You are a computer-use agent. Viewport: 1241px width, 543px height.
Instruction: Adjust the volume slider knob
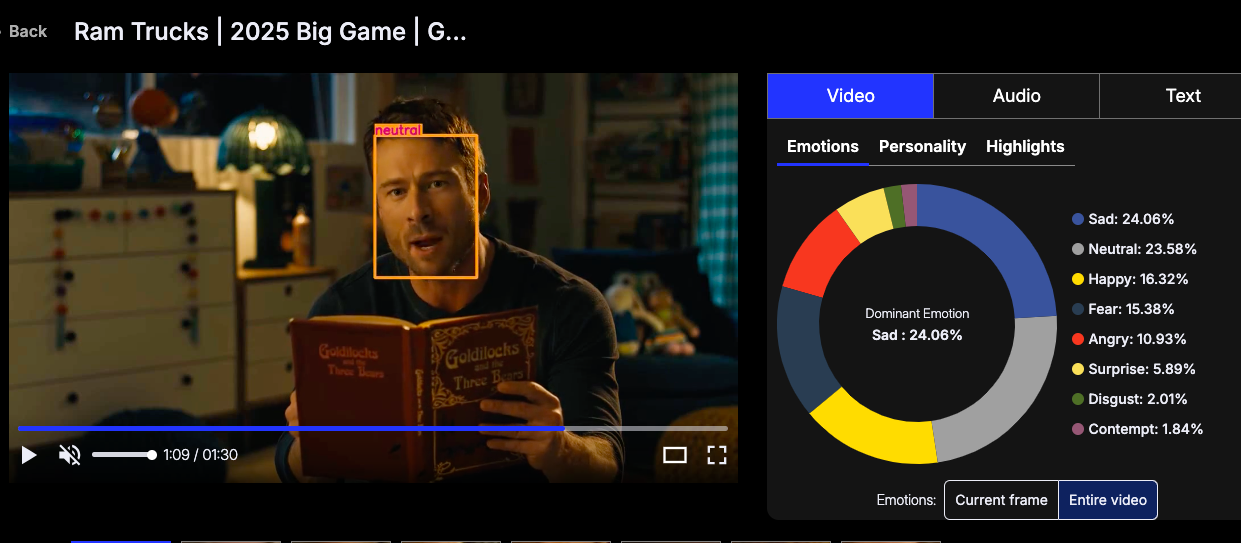click(x=152, y=455)
